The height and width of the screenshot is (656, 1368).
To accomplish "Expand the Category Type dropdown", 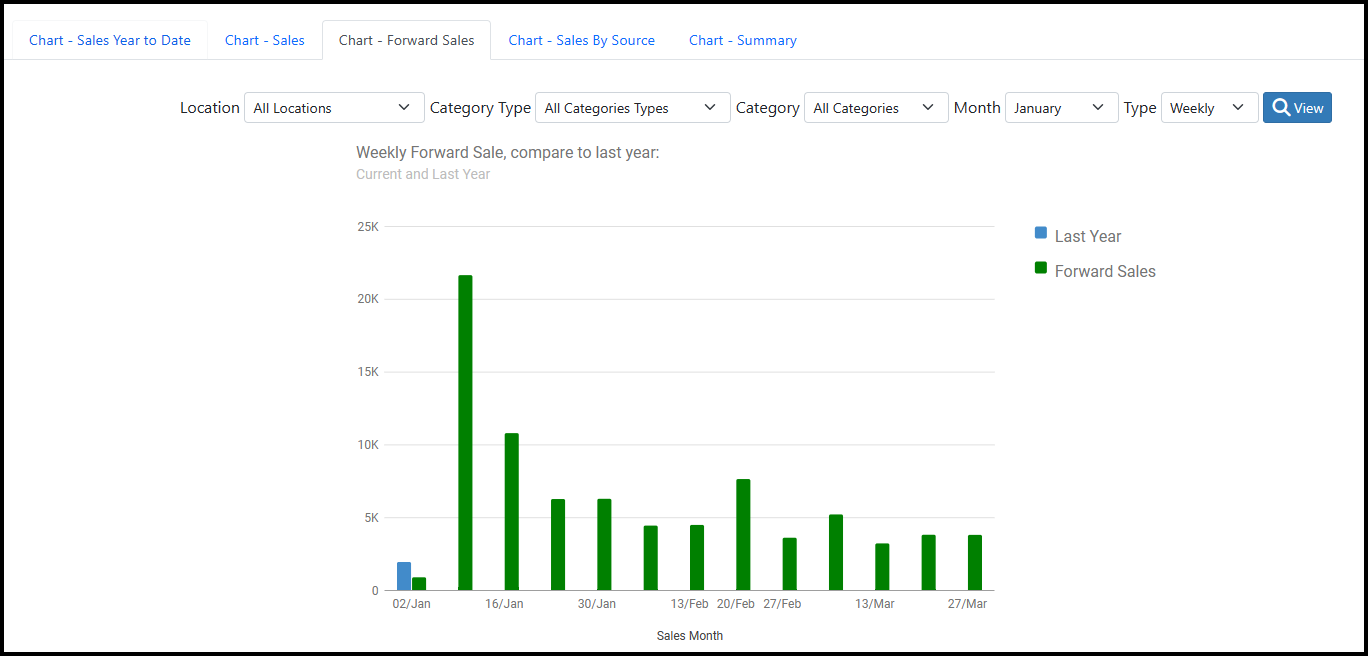I will pos(632,108).
